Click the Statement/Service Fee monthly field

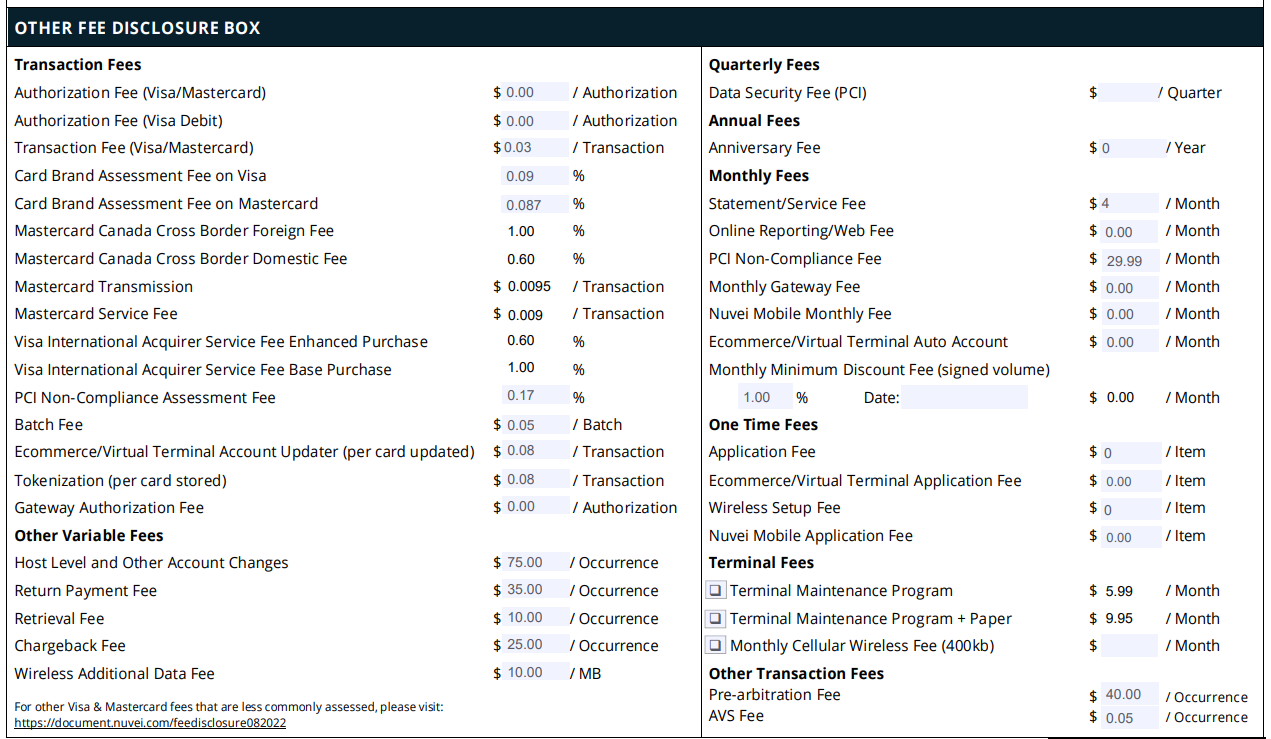pyautogui.click(x=1128, y=204)
